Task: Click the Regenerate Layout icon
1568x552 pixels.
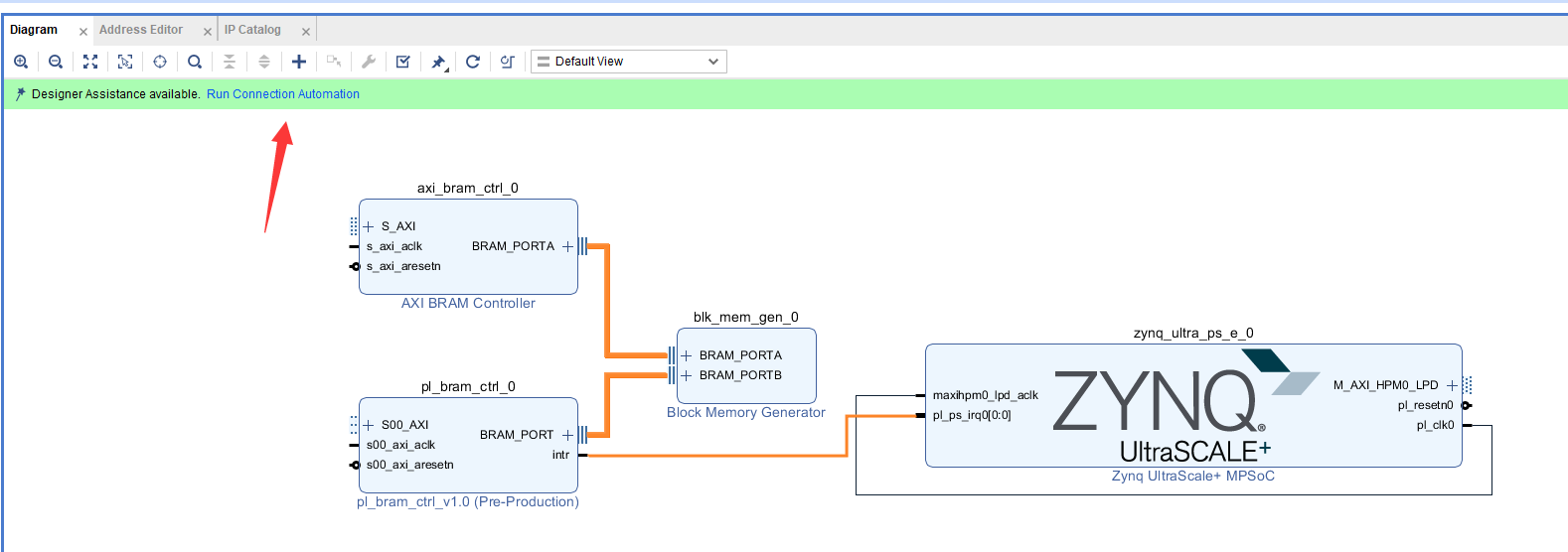Action: tap(473, 62)
